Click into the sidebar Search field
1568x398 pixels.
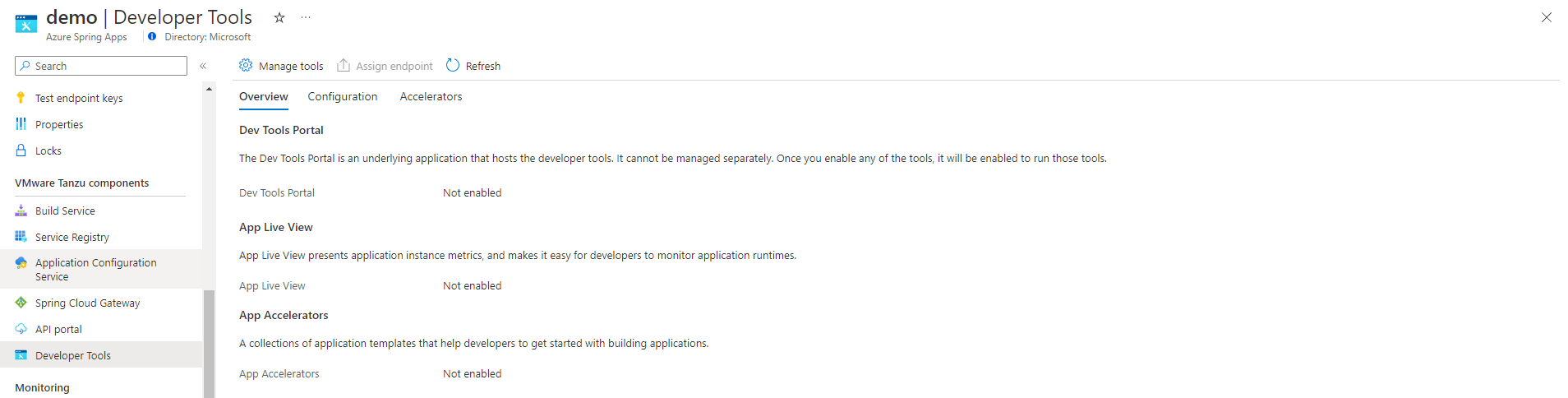point(101,66)
